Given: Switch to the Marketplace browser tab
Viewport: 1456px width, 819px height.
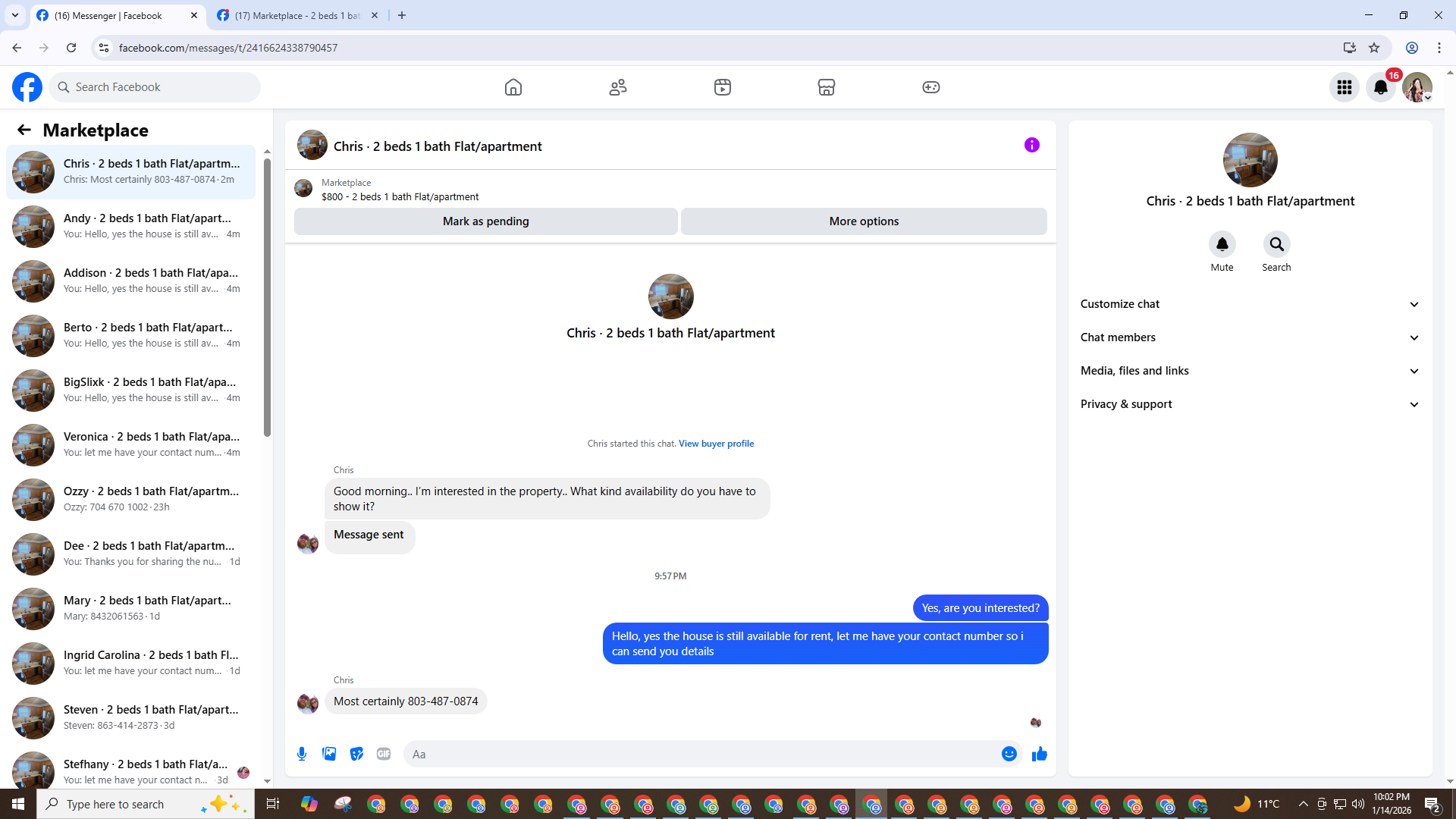Looking at the screenshot, I should tap(297, 15).
